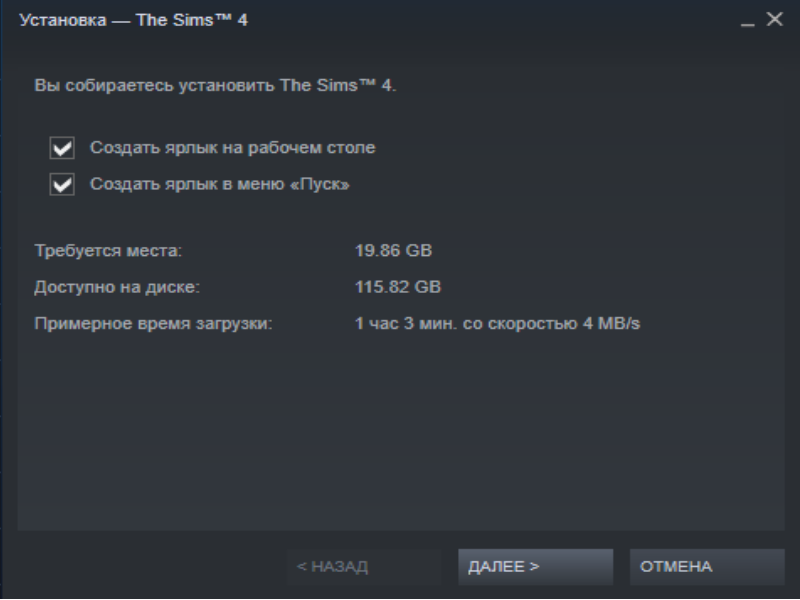
Task: Minimize the installation dialog window
Action: click(747, 20)
